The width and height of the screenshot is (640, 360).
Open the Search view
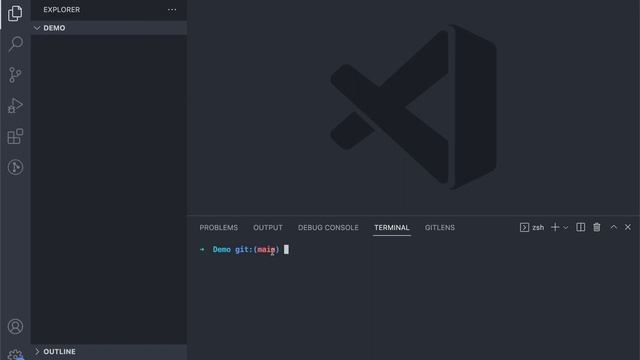pos(16,44)
